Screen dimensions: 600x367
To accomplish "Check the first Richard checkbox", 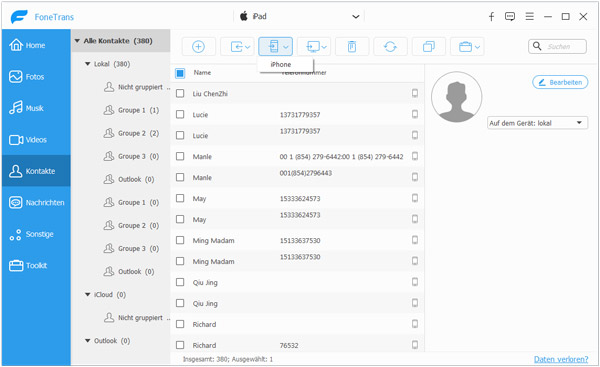I will point(180,324).
